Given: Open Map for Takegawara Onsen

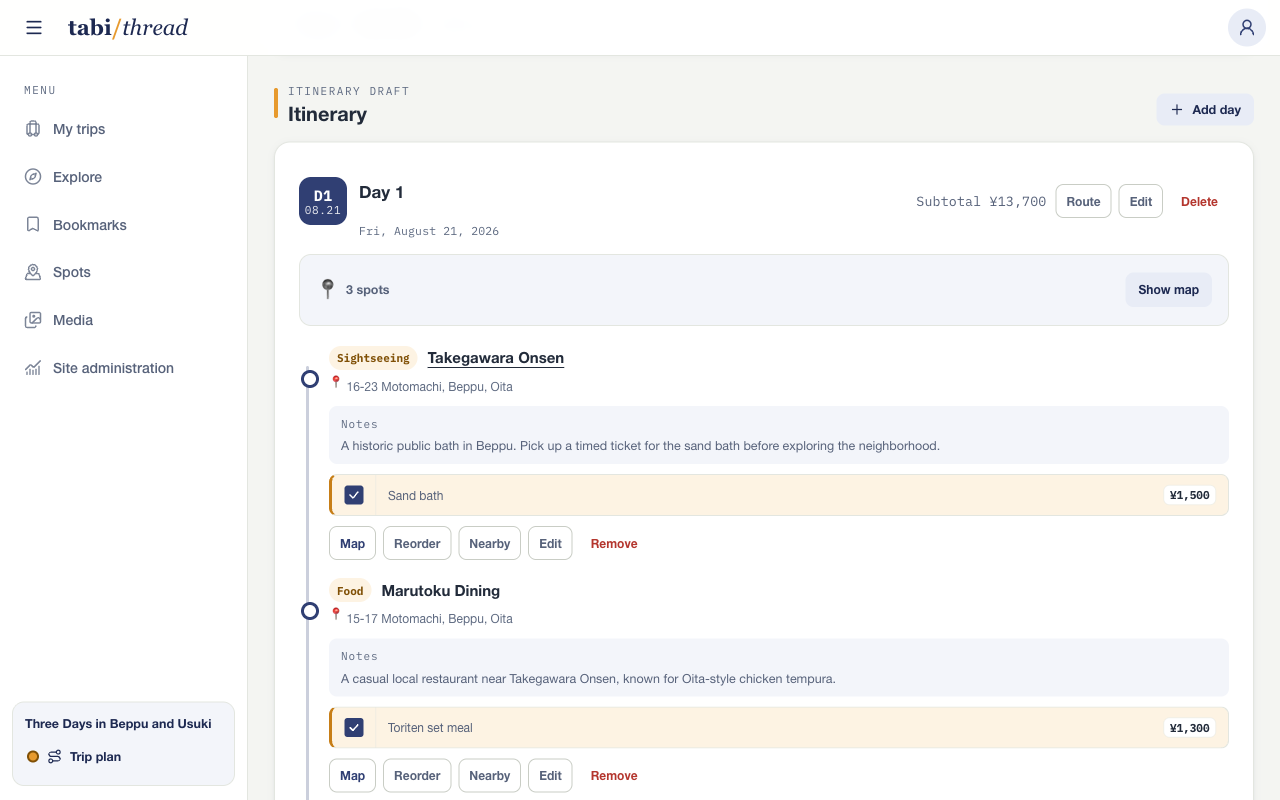Looking at the screenshot, I should tap(352, 543).
